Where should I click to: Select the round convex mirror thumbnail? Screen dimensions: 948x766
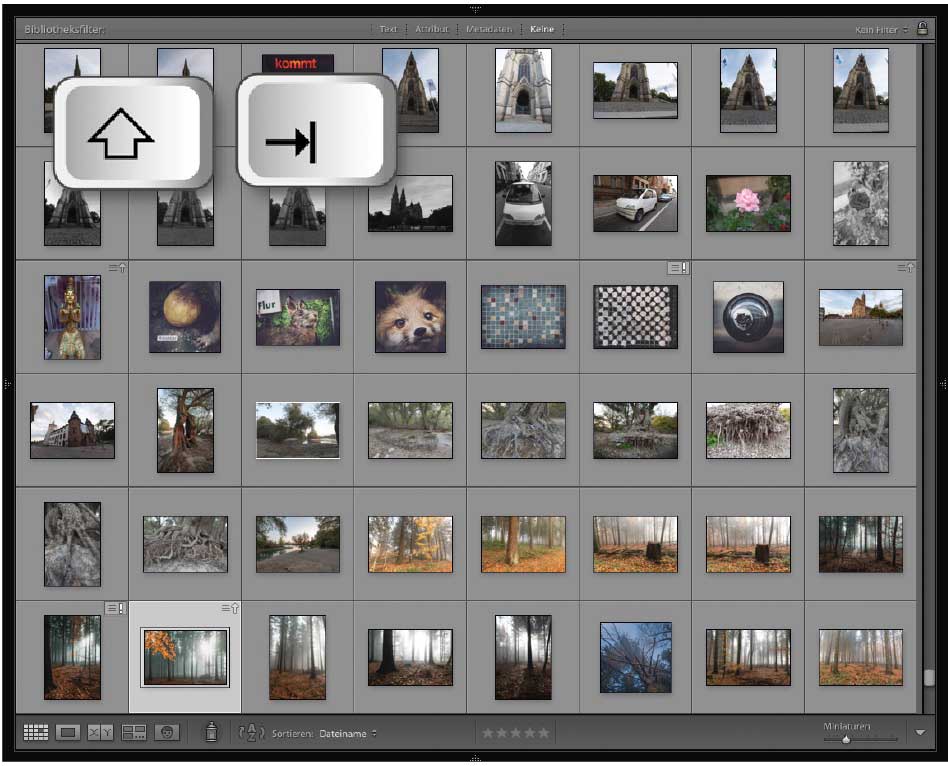tap(748, 317)
